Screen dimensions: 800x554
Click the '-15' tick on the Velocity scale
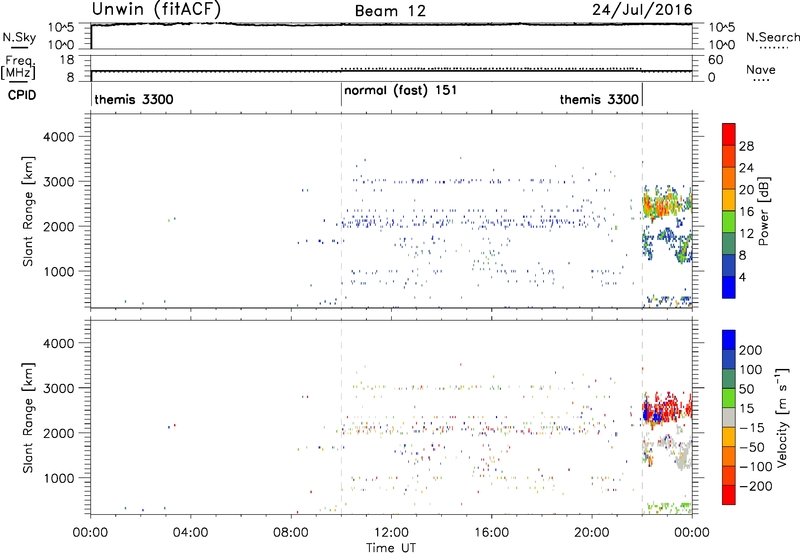point(752,427)
